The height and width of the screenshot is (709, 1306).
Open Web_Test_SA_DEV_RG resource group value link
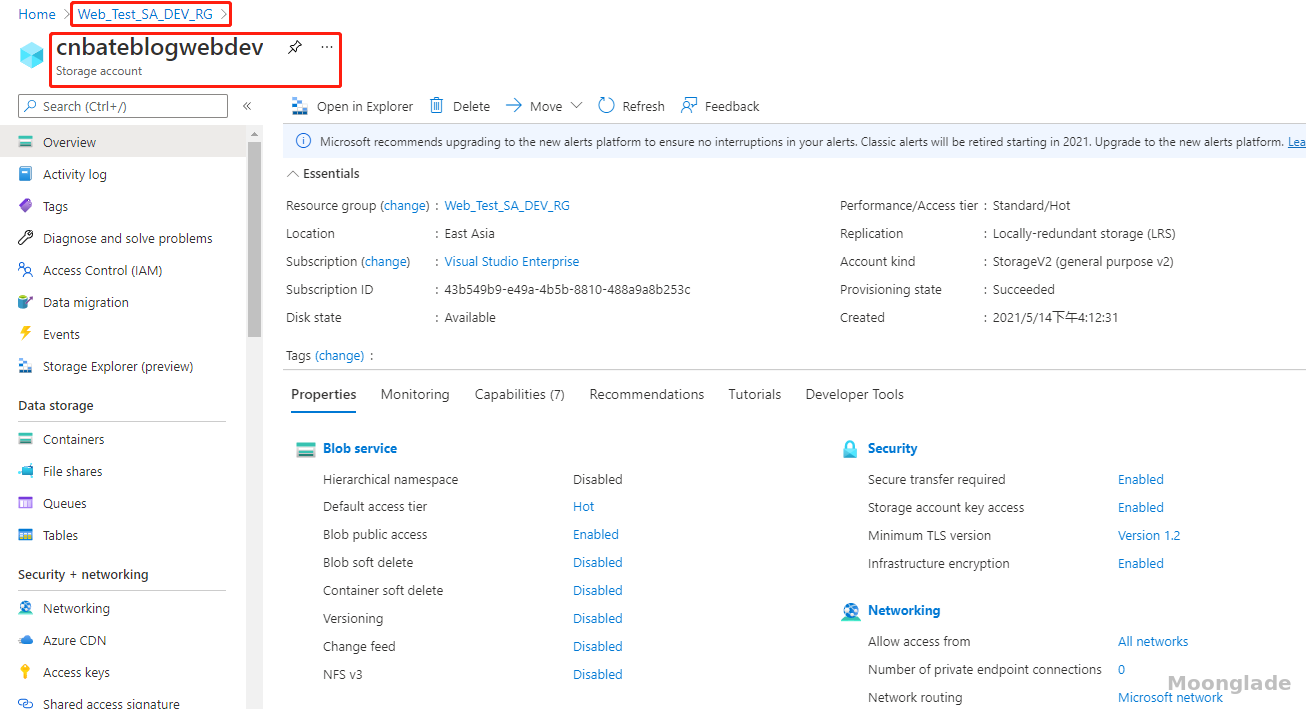click(x=507, y=205)
